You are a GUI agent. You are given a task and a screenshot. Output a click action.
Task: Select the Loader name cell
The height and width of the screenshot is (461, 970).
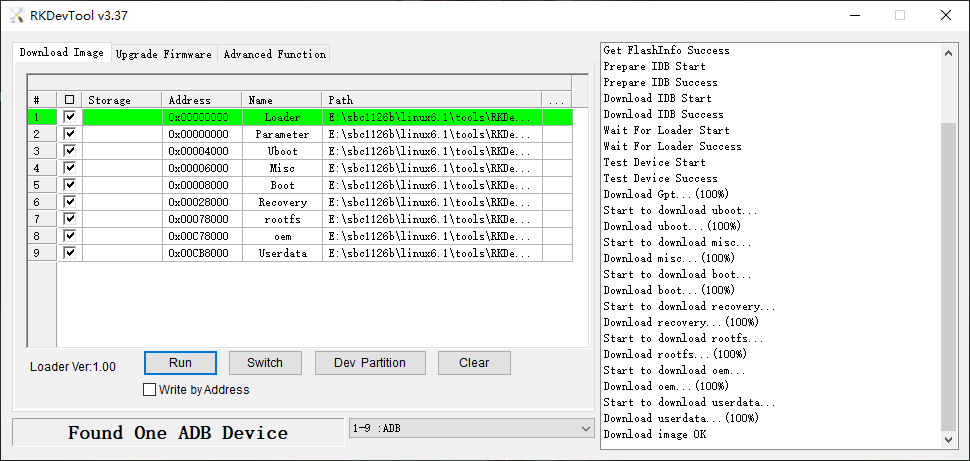tap(282, 117)
